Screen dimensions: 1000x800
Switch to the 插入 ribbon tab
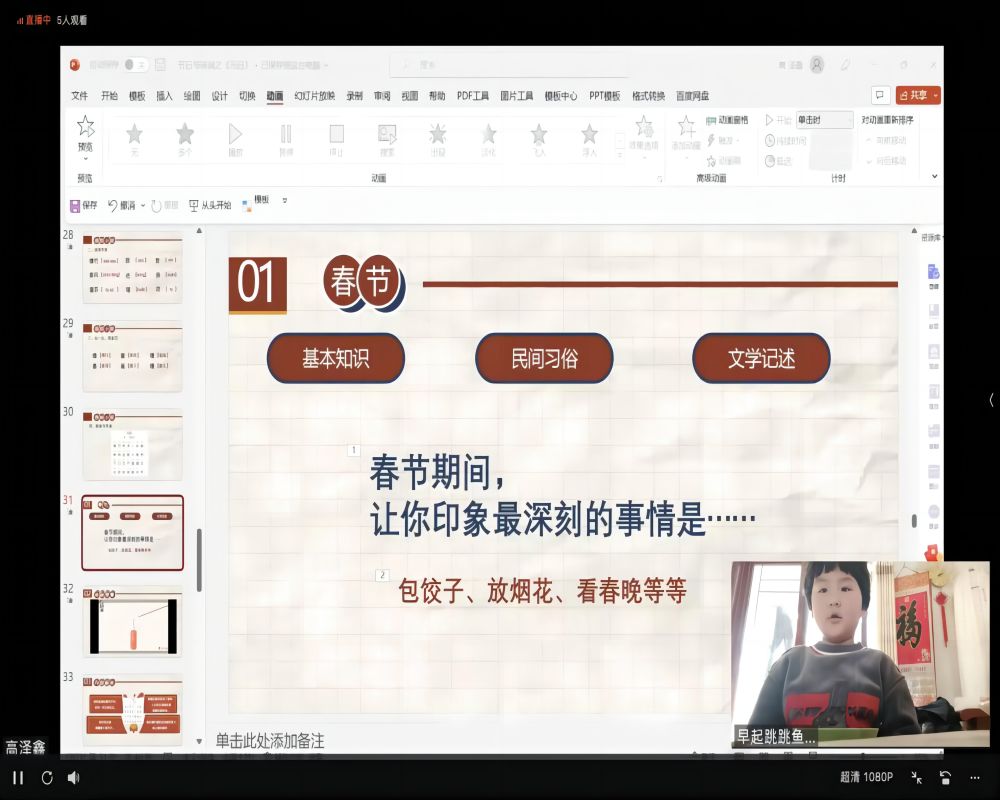click(165, 96)
